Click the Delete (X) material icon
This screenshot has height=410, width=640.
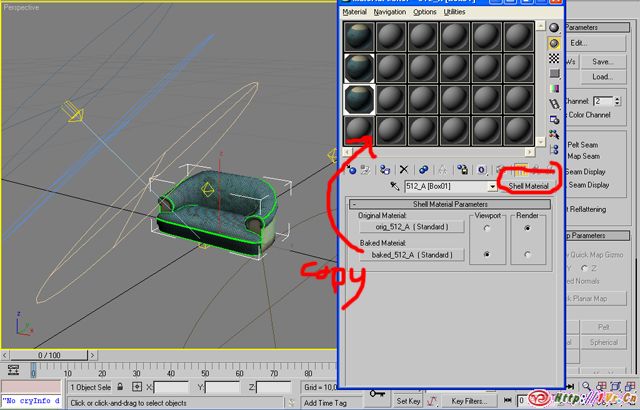404,170
